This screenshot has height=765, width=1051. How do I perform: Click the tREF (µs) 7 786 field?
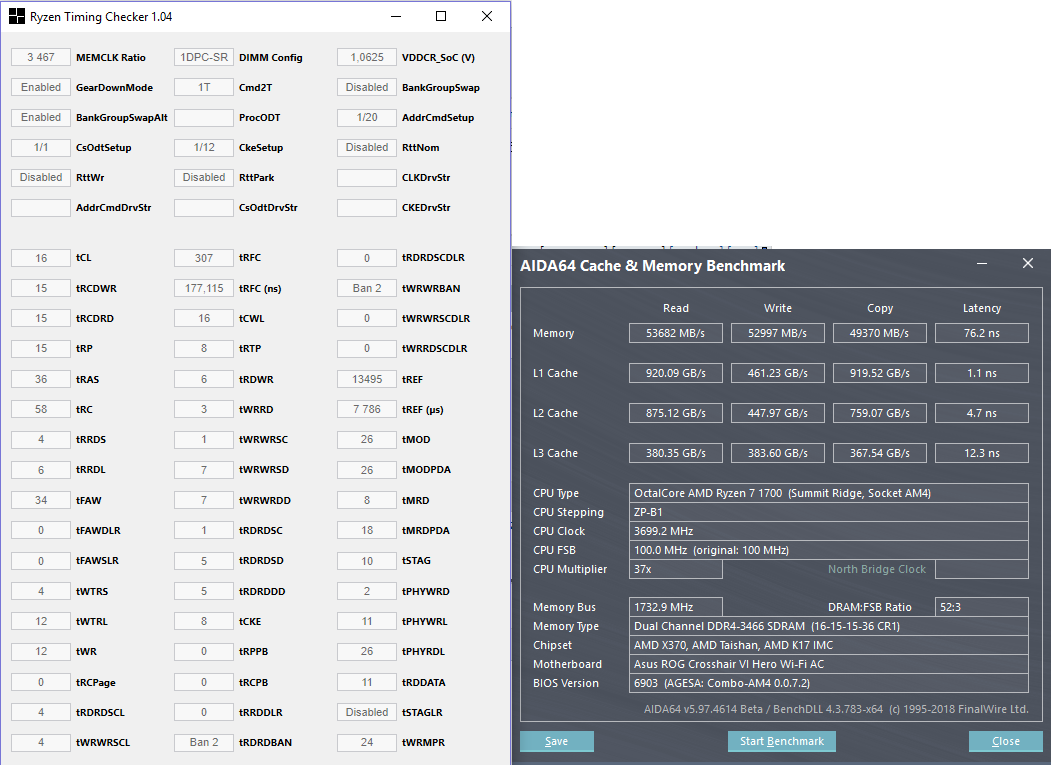pyautogui.click(x=367, y=409)
